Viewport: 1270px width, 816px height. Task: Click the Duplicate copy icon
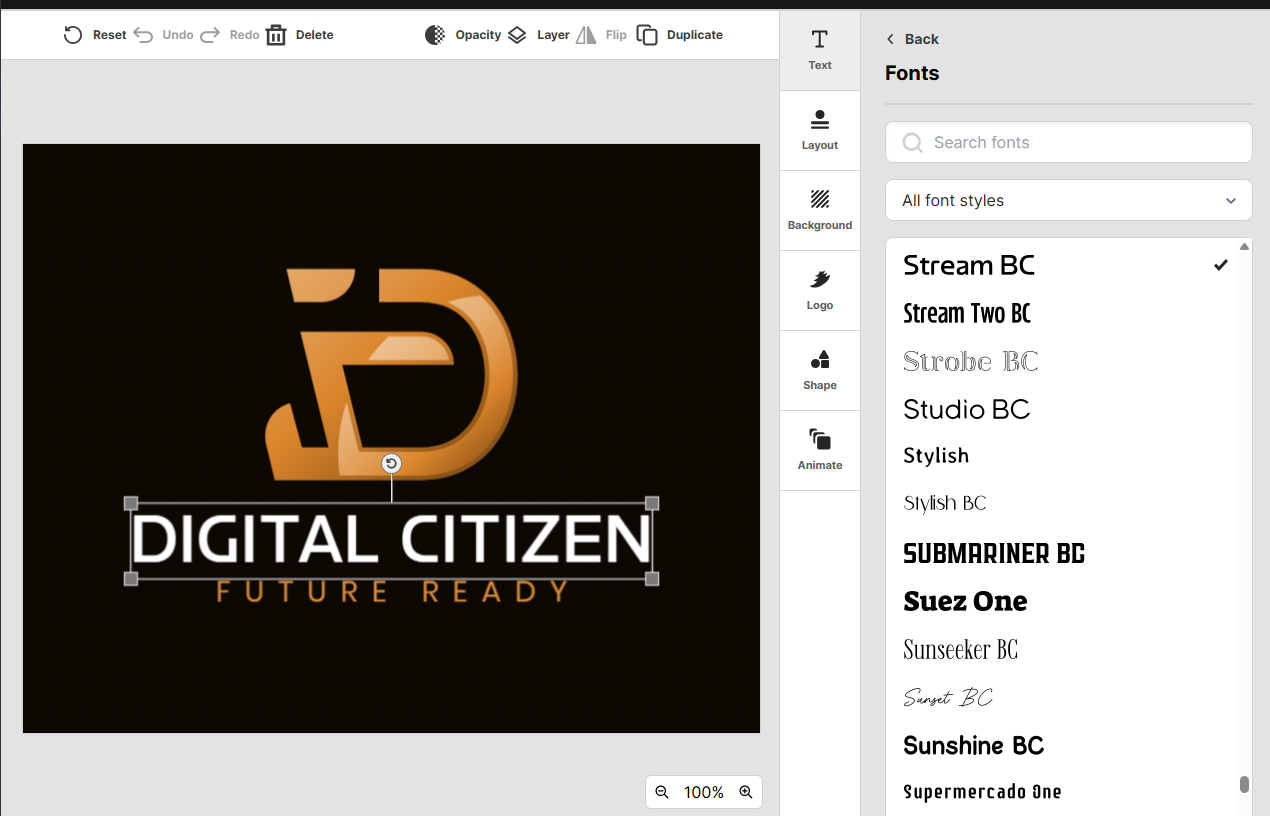(x=647, y=35)
